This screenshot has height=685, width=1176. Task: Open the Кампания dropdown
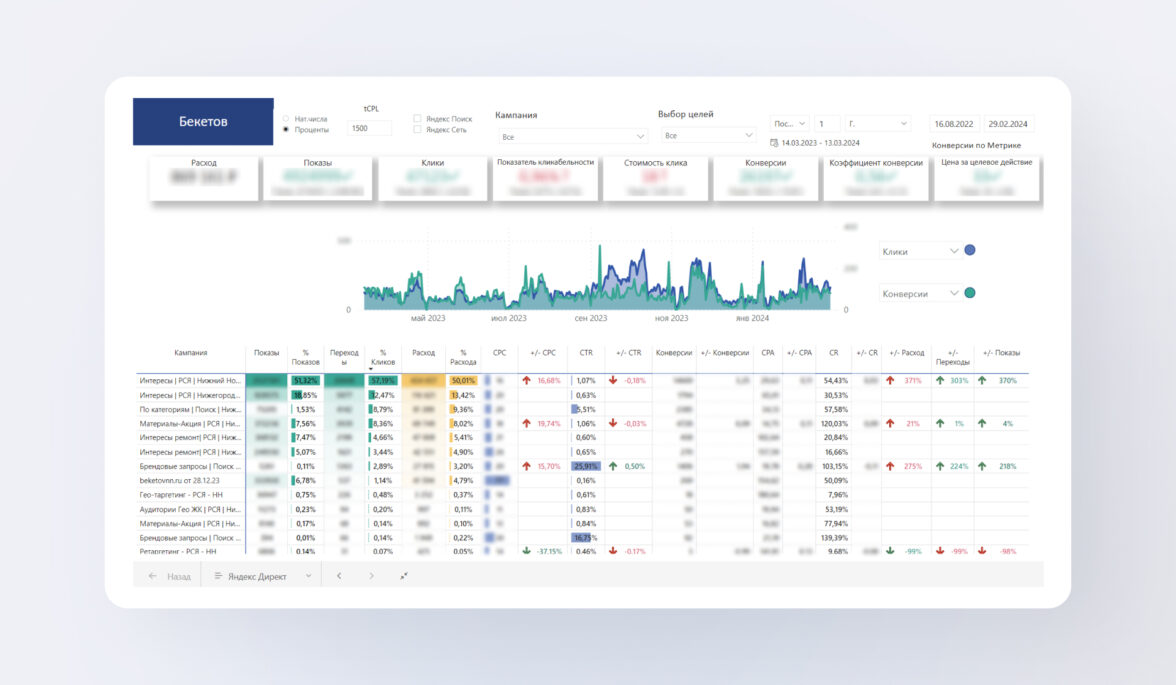click(x=573, y=136)
